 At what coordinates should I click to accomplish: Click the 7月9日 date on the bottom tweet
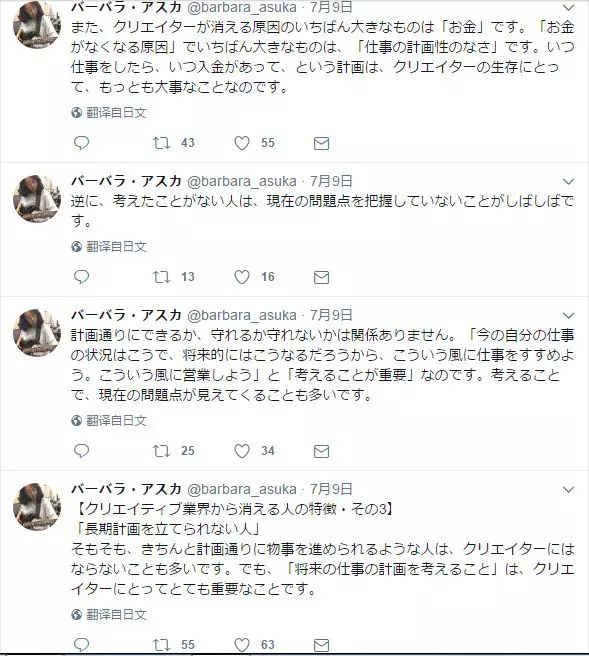point(331,489)
